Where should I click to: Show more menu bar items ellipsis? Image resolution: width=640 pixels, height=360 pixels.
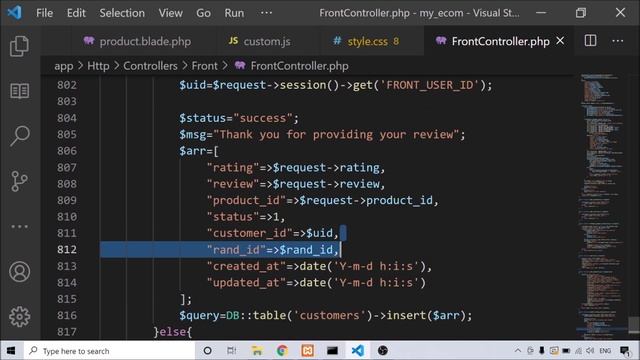pyautogui.click(x=267, y=13)
